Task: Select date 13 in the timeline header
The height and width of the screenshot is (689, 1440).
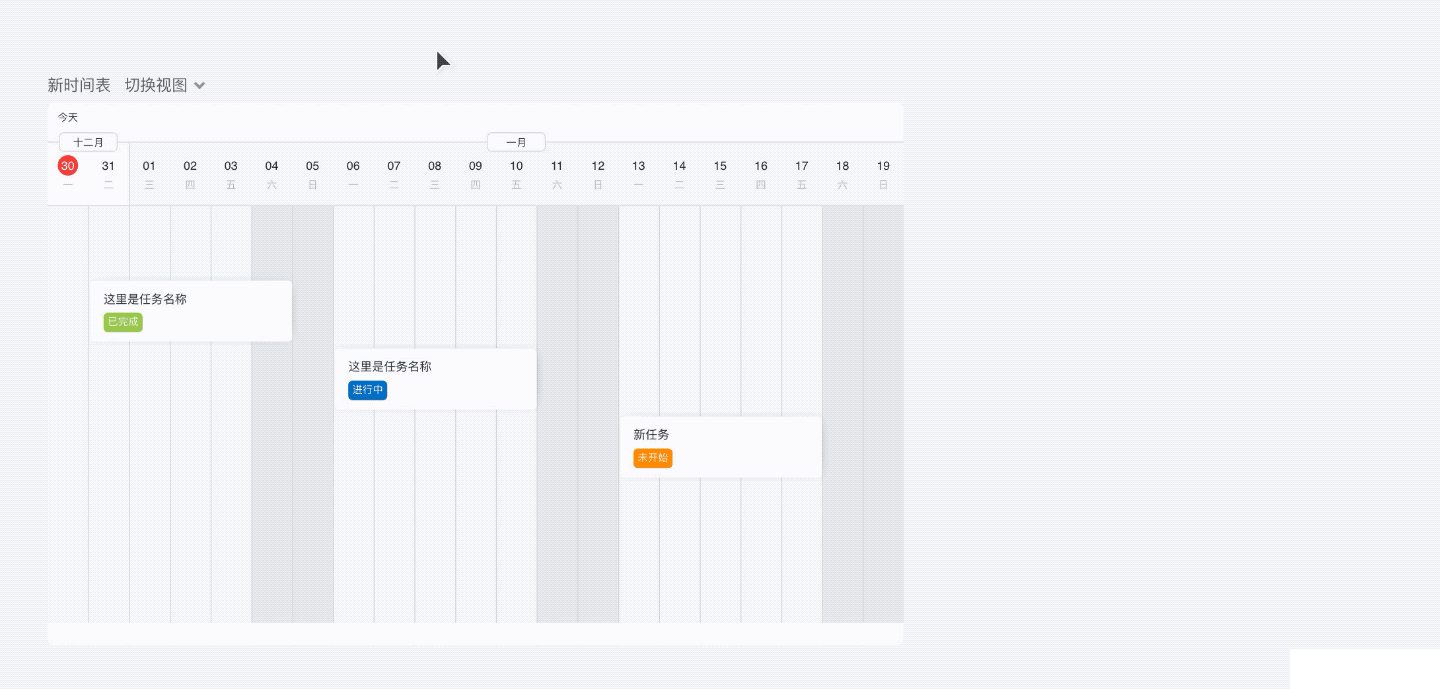Action: tap(638, 174)
